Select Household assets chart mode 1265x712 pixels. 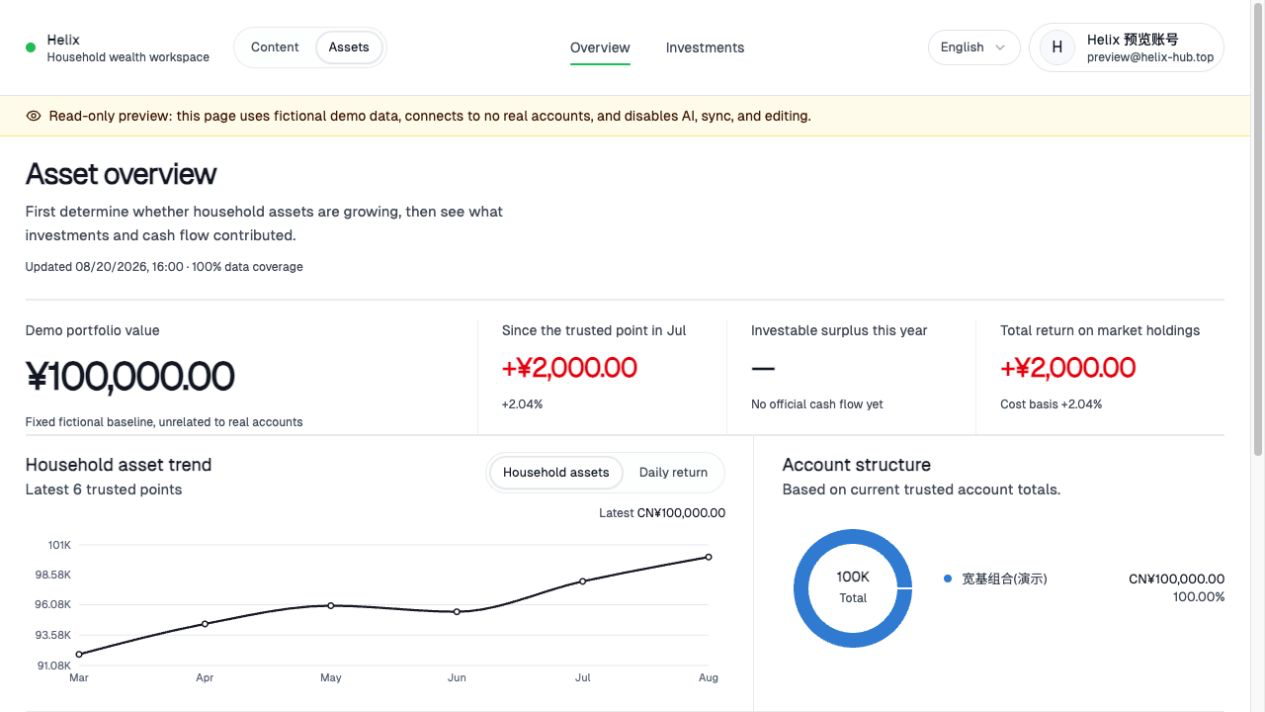pyautogui.click(x=556, y=472)
